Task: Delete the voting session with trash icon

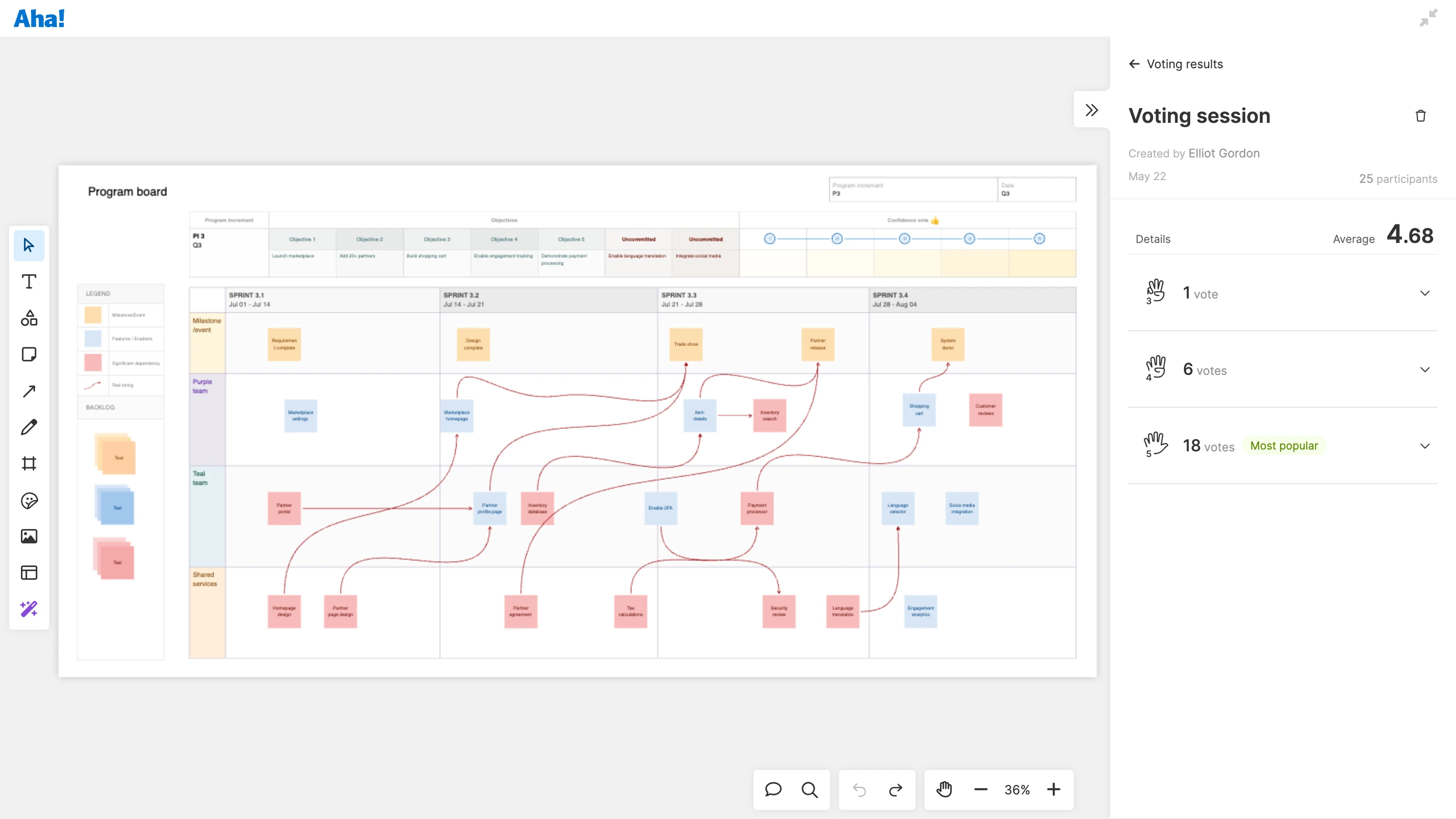Action: pos(1421,116)
